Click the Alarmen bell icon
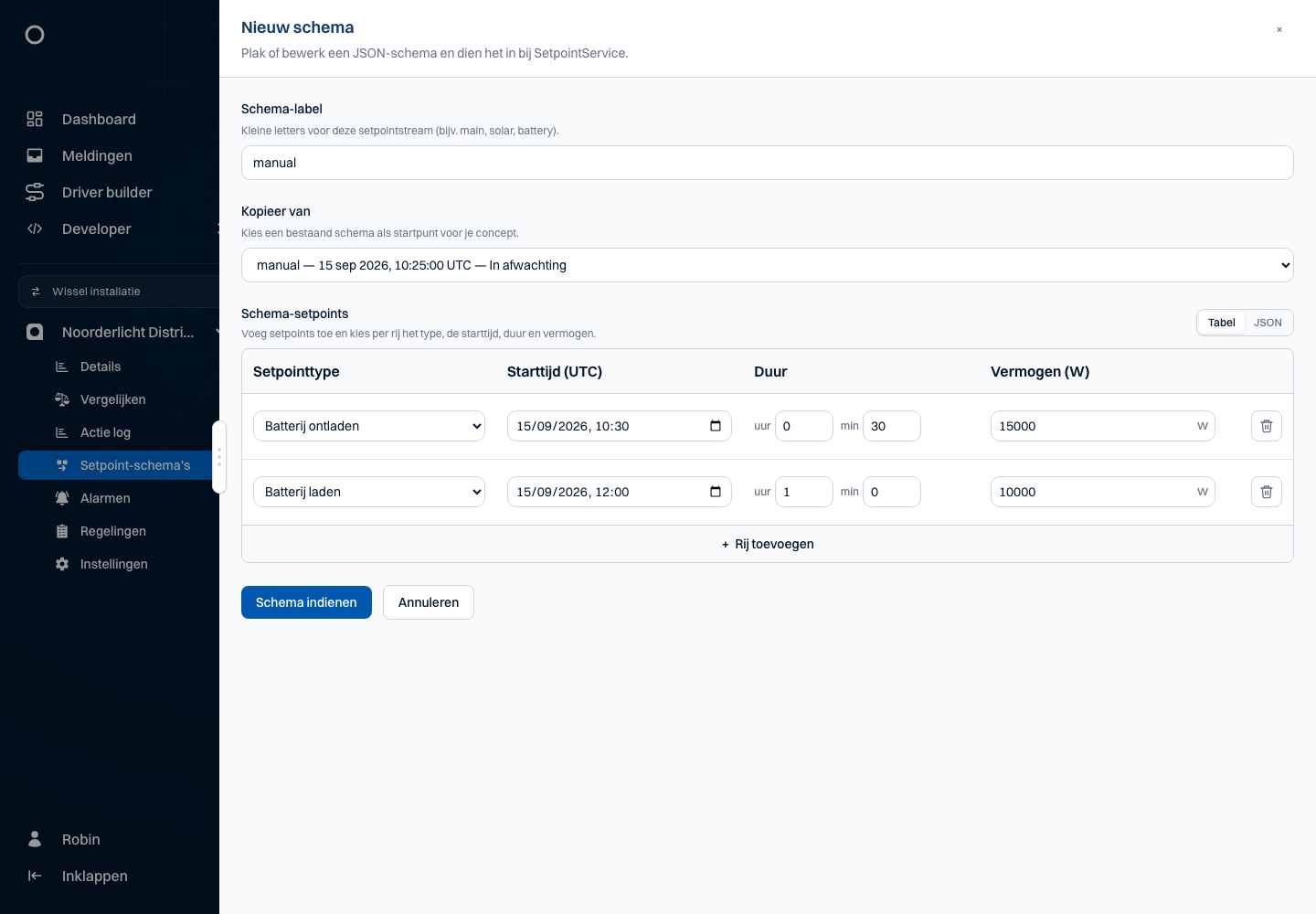This screenshot has width=1316, height=914. [62, 498]
